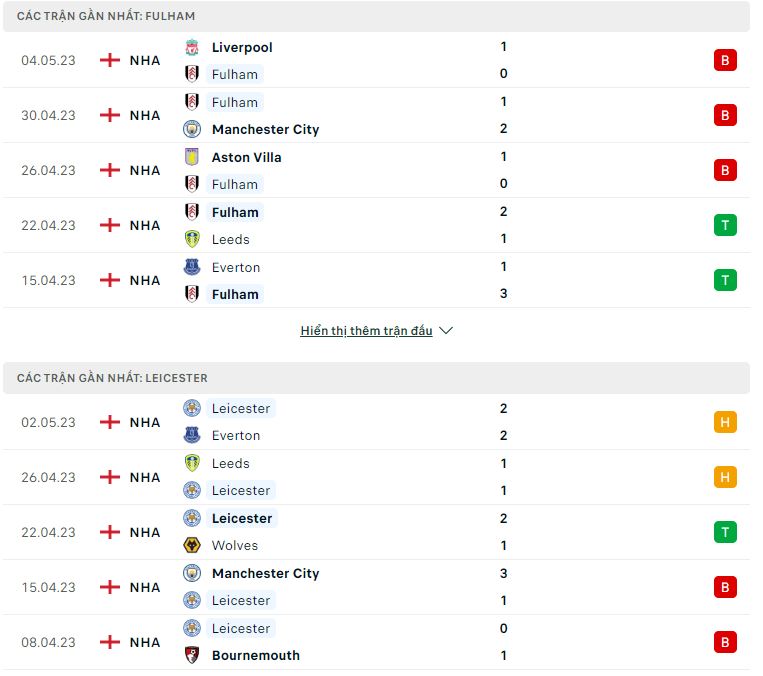Select the highlighted Leicester name in Wolves match
The image size is (763, 676).
point(242,518)
